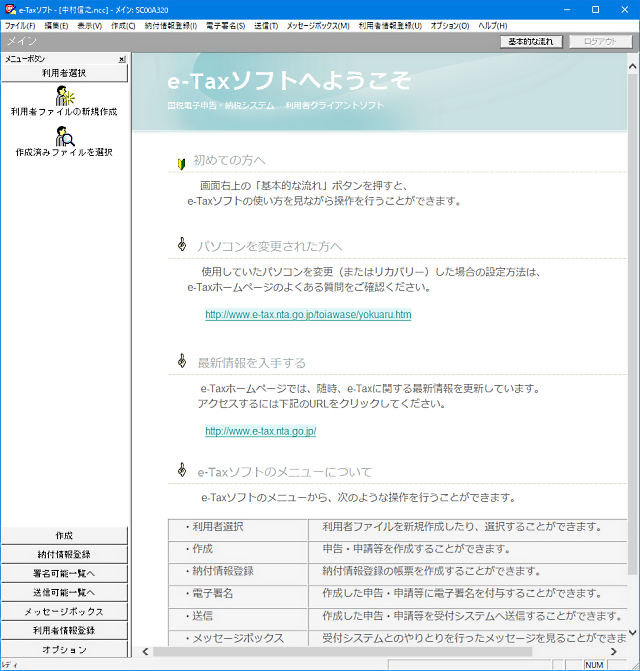Viewport: 640px width, 671px height.
Task: Open the 利用者情報登録(U) menu
Action: coord(390,26)
